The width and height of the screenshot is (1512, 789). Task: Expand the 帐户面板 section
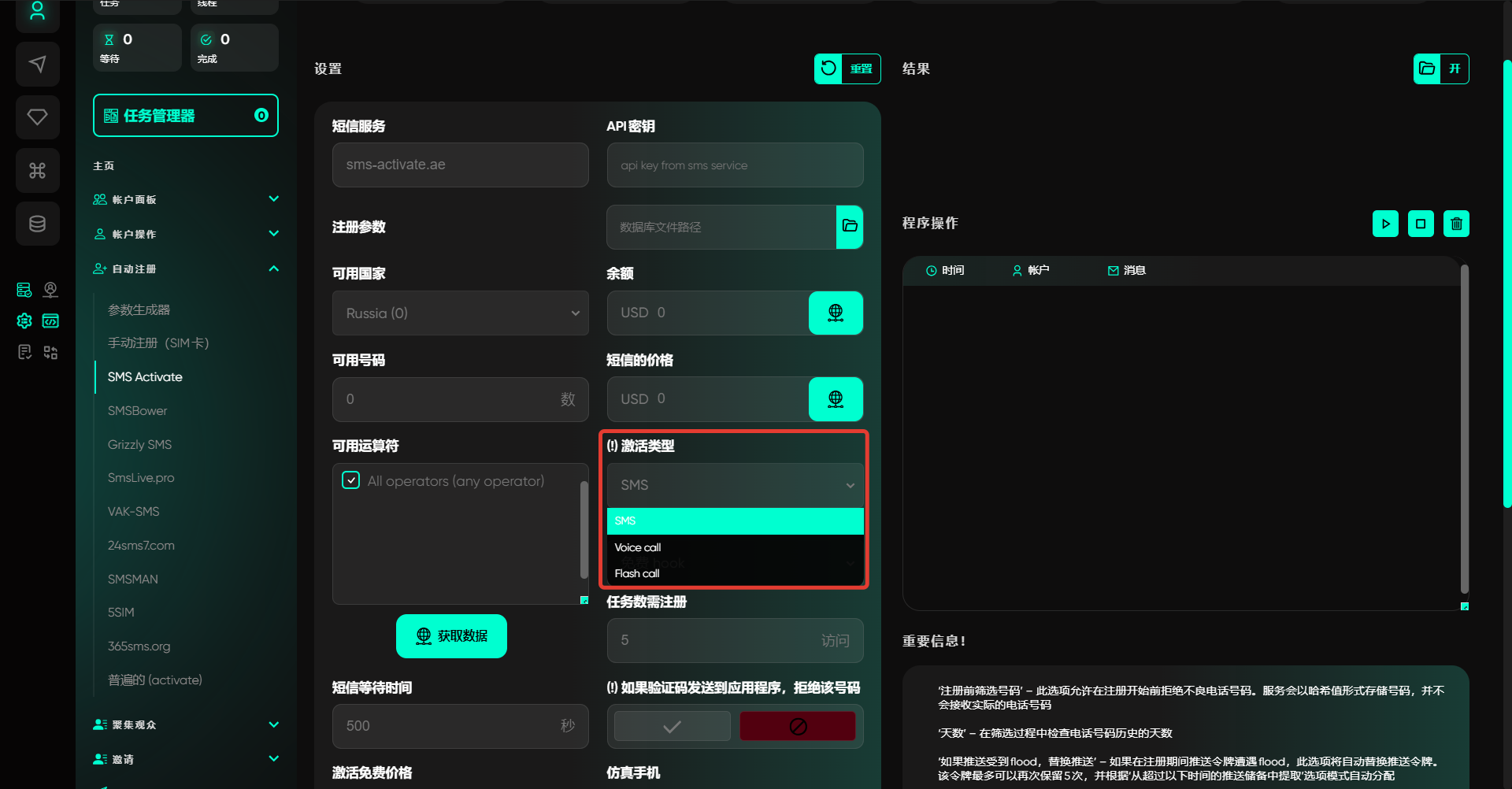click(273, 199)
